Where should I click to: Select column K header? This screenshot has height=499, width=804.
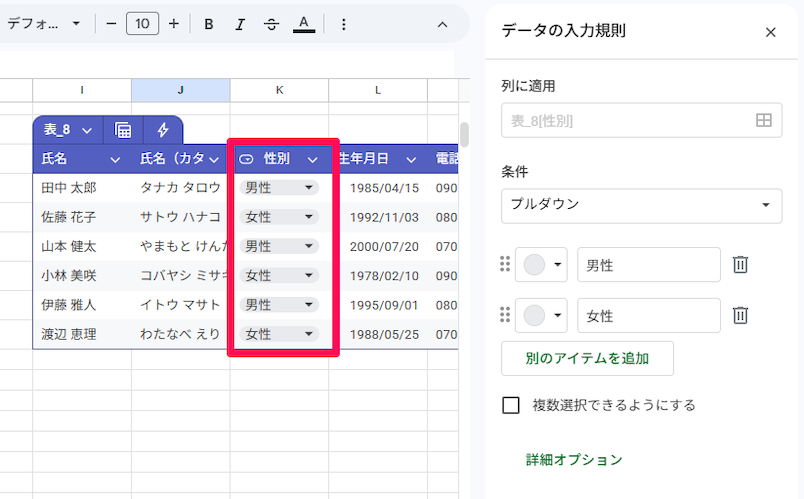pyautogui.click(x=279, y=90)
